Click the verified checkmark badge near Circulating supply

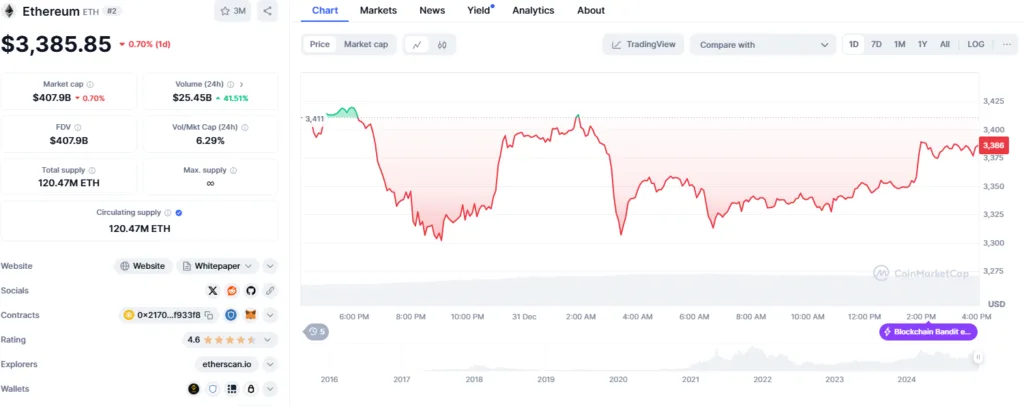(x=179, y=213)
